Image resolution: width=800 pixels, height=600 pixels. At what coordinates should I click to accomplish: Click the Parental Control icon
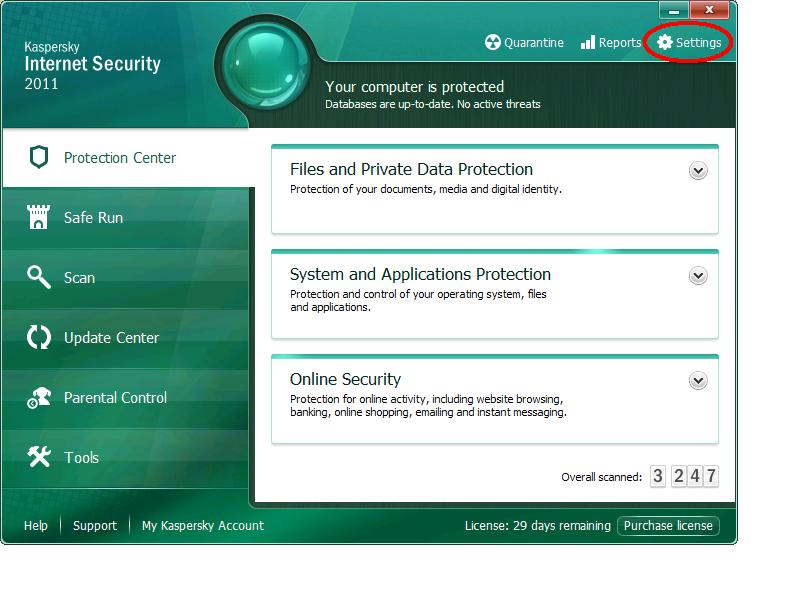coord(39,397)
